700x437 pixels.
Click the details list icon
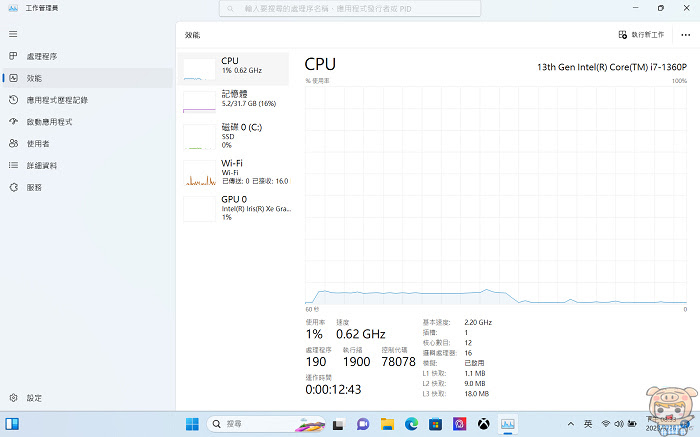13,165
